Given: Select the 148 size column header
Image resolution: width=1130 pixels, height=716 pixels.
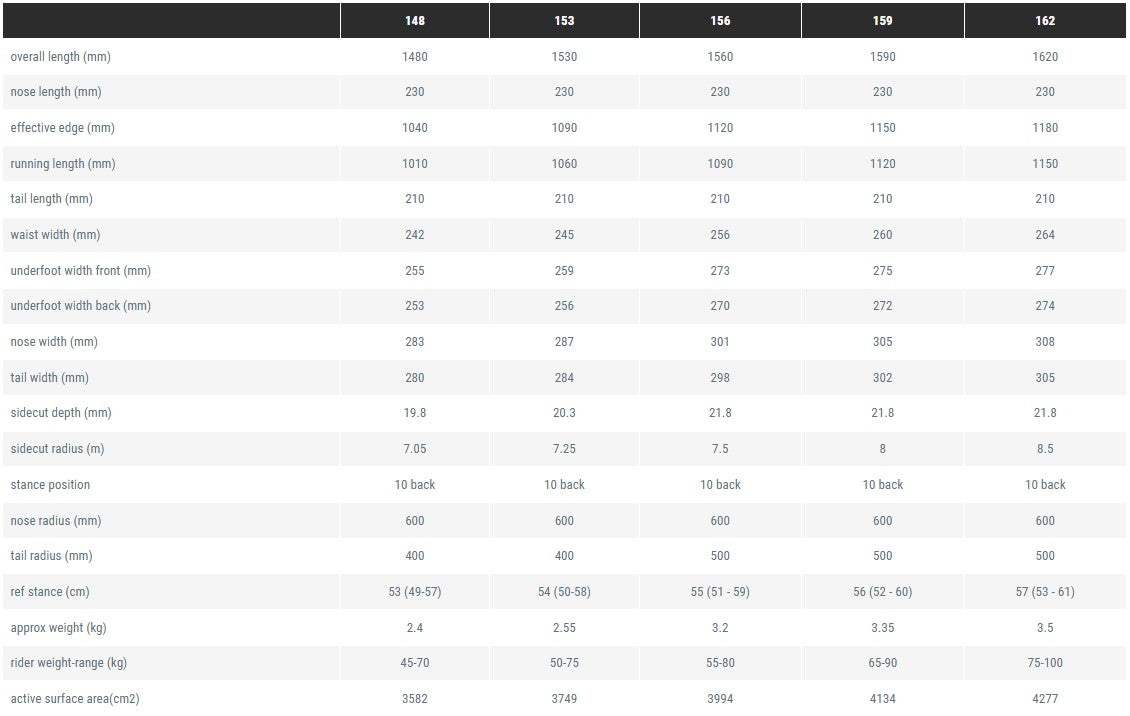Looking at the screenshot, I should point(414,20).
